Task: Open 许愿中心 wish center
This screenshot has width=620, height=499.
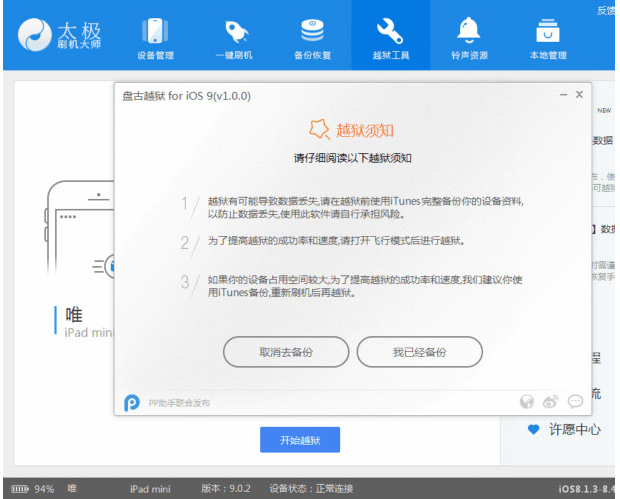Action: coord(575,429)
